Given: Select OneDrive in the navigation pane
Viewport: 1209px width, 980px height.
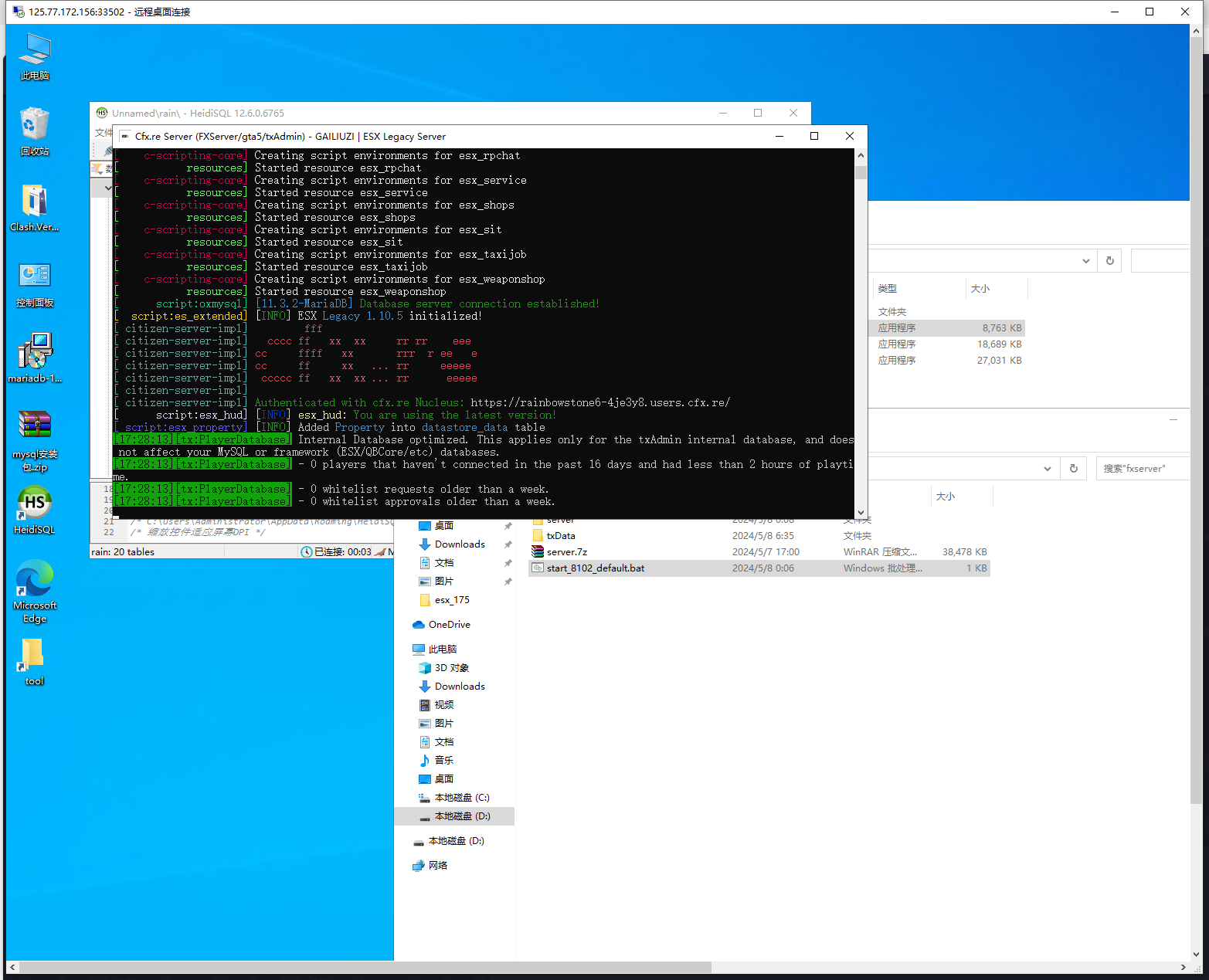Looking at the screenshot, I should (449, 624).
